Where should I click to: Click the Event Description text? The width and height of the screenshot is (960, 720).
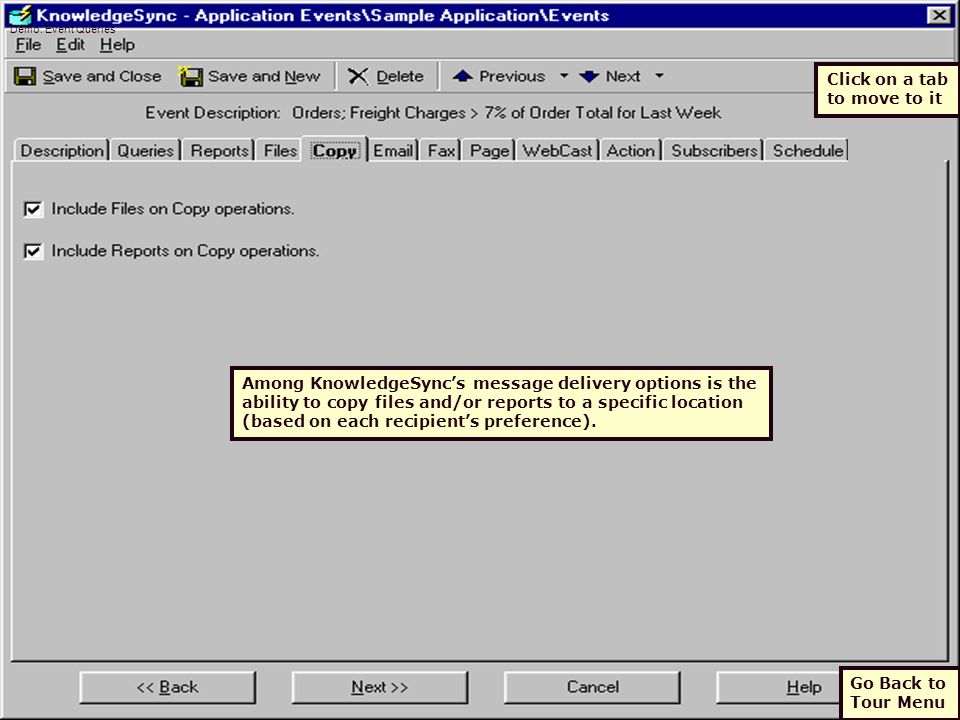tap(432, 113)
